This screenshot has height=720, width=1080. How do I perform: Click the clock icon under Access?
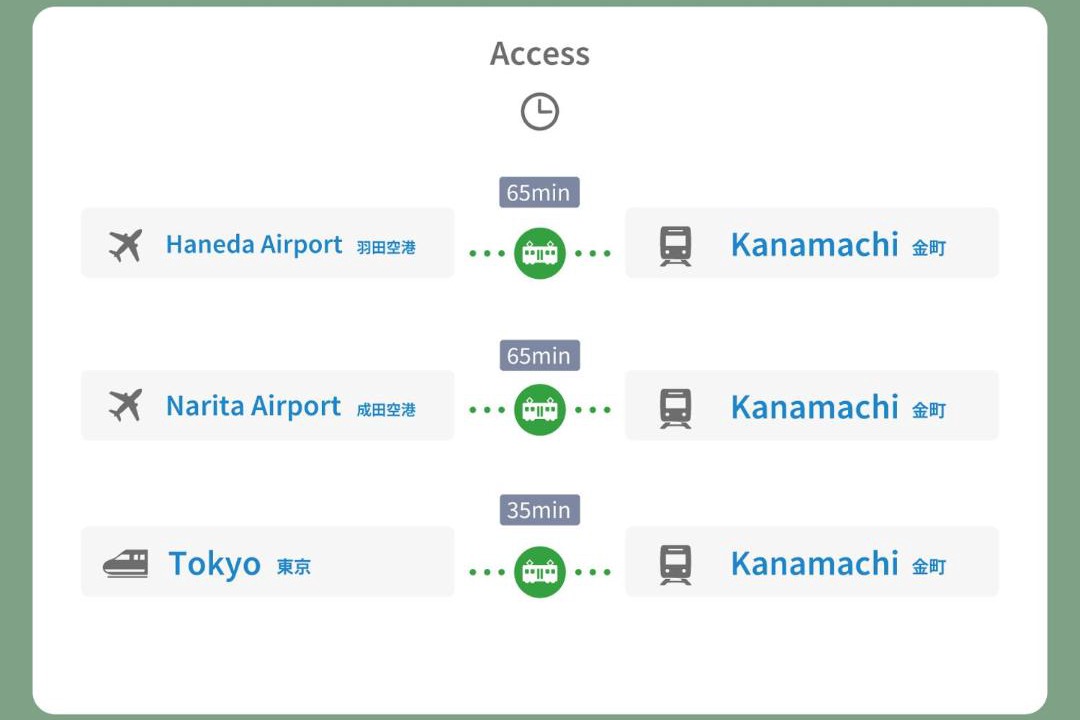(x=540, y=111)
